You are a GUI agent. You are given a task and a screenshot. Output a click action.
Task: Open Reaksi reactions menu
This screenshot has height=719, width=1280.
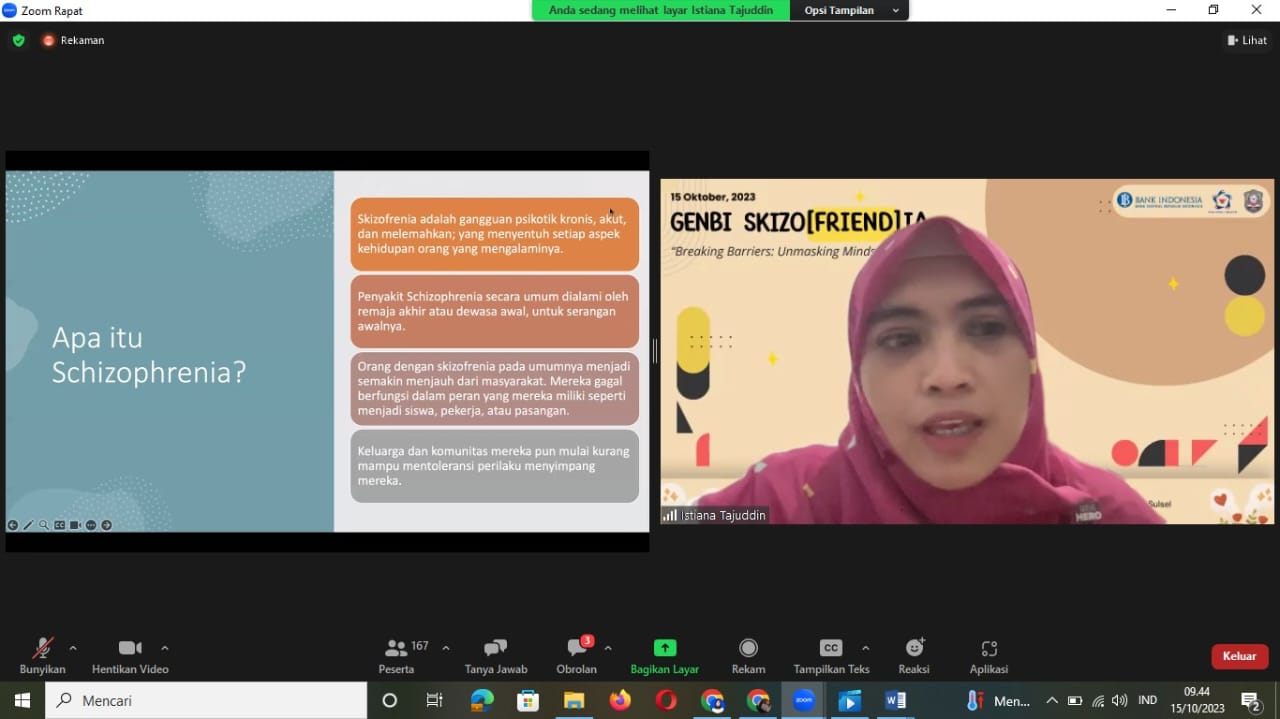(x=914, y=656)
